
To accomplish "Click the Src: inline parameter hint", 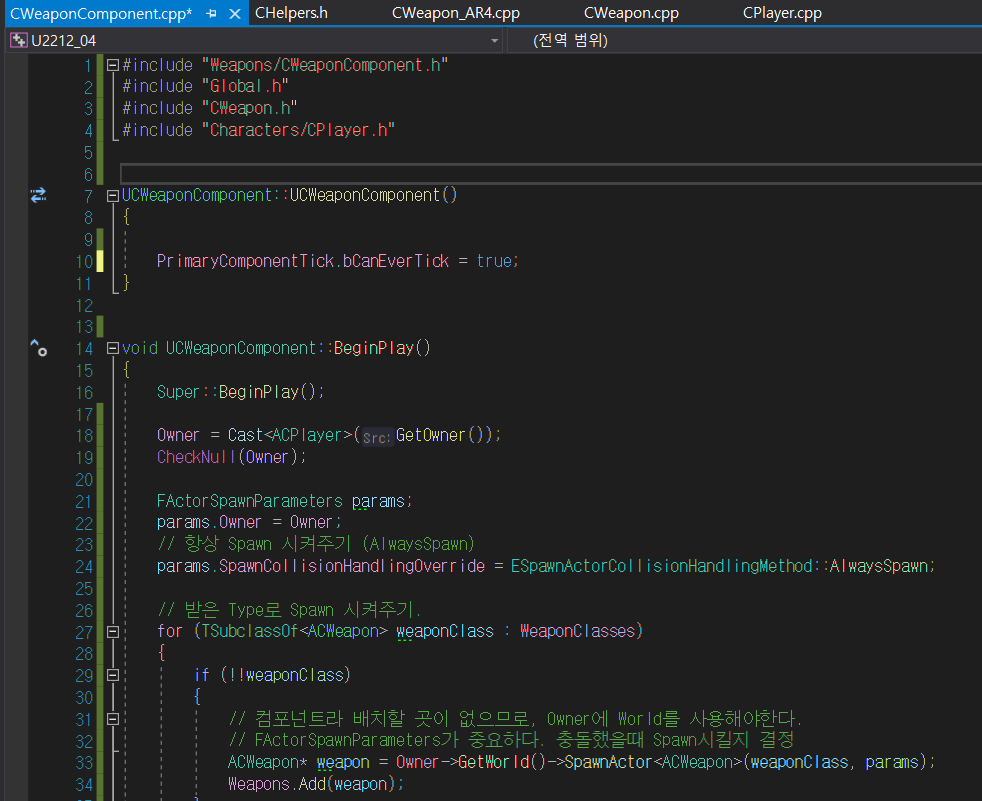I will pos(376,437).
